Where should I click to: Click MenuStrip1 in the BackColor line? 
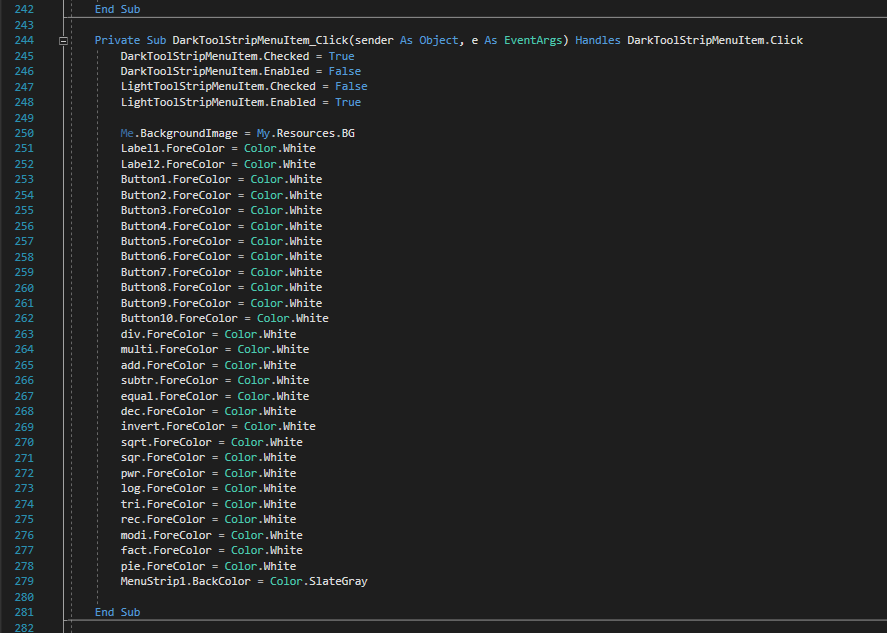[153, 581]
